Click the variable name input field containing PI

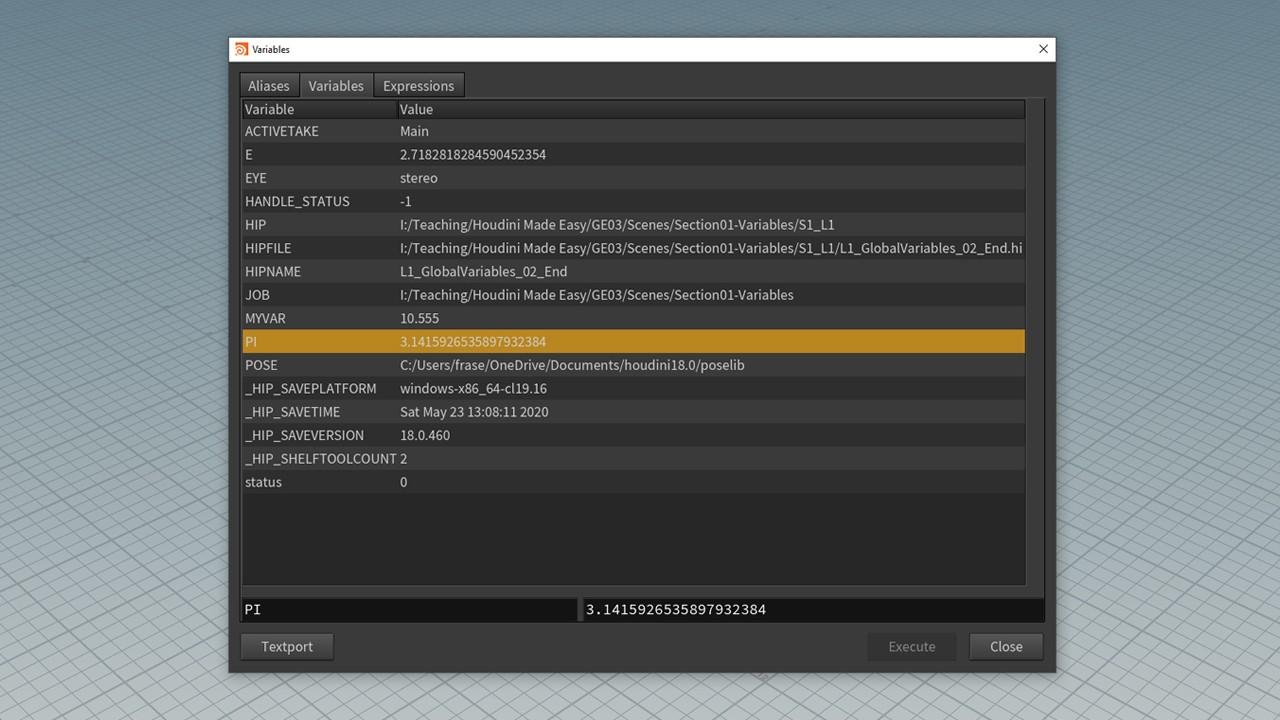[409, 609]
